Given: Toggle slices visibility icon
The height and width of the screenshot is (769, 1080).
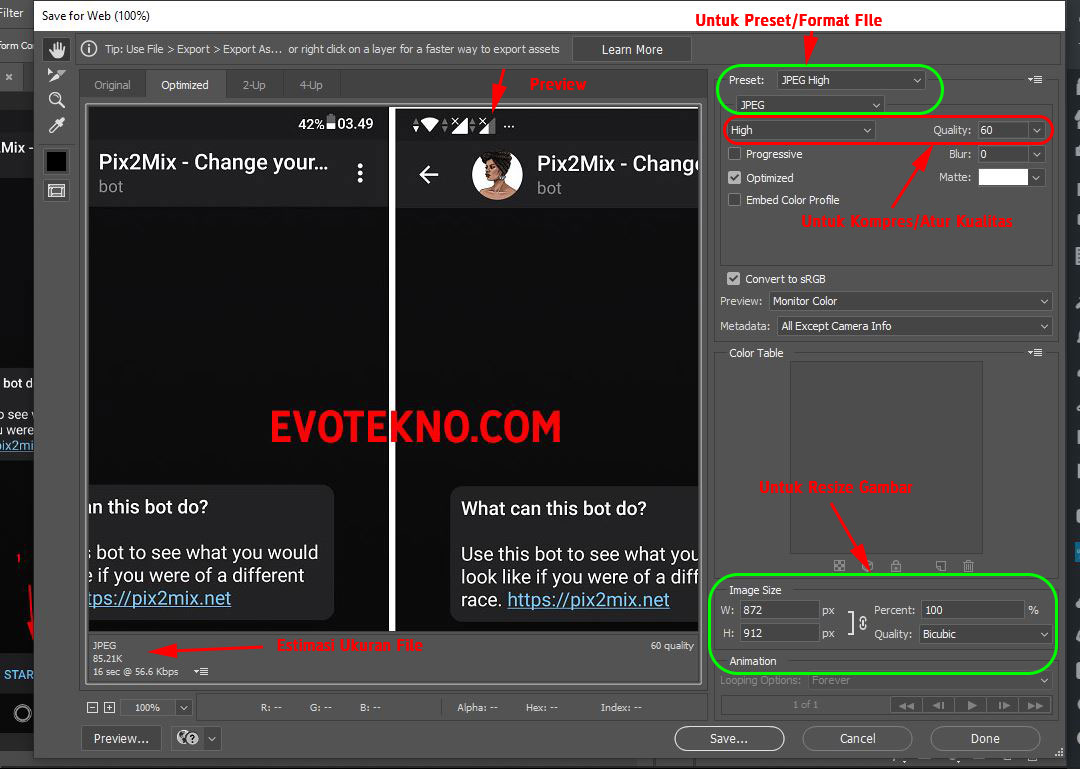Looking at the screenshot, I should point(57,190).
